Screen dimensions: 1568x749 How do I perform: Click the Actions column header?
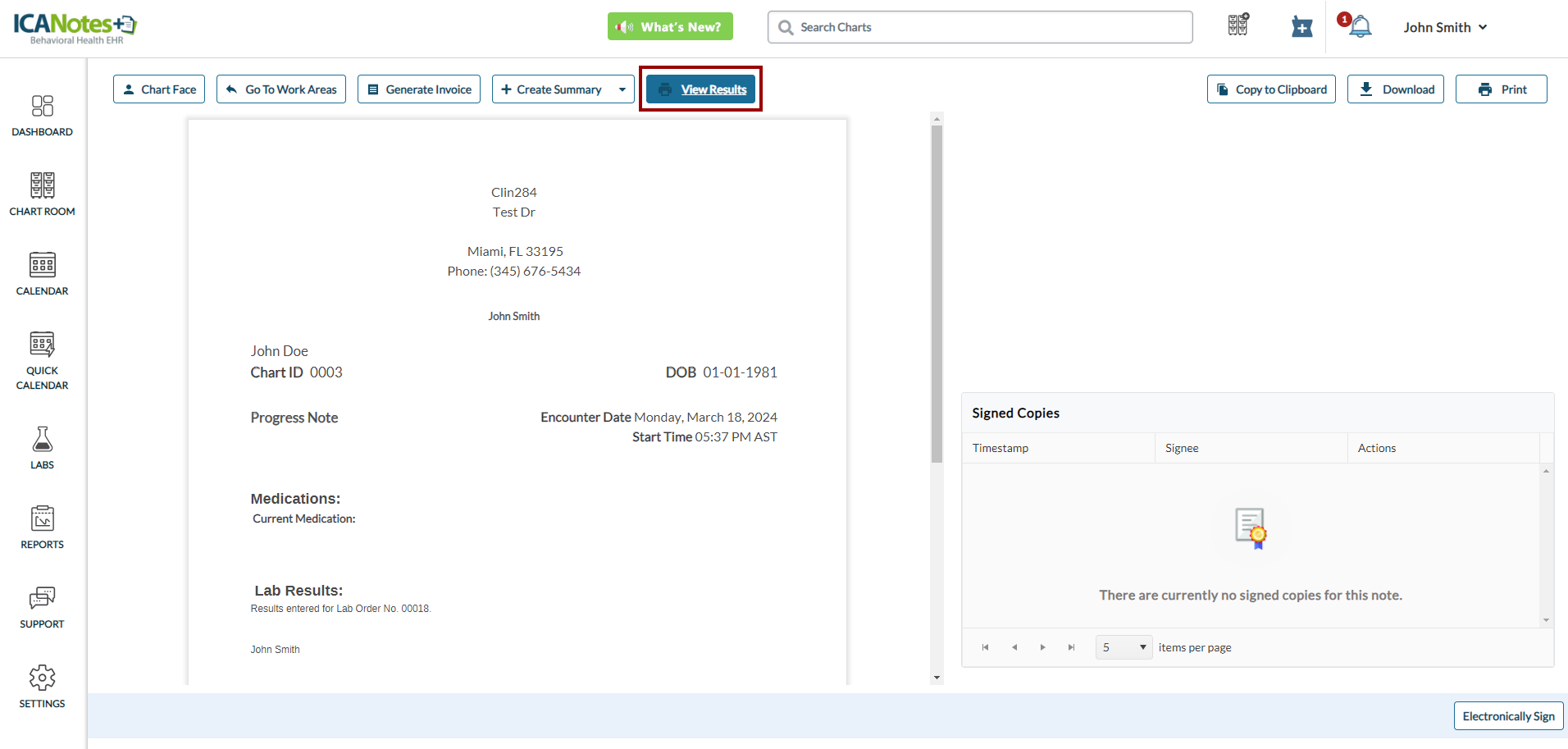(x=1444, y=448)
